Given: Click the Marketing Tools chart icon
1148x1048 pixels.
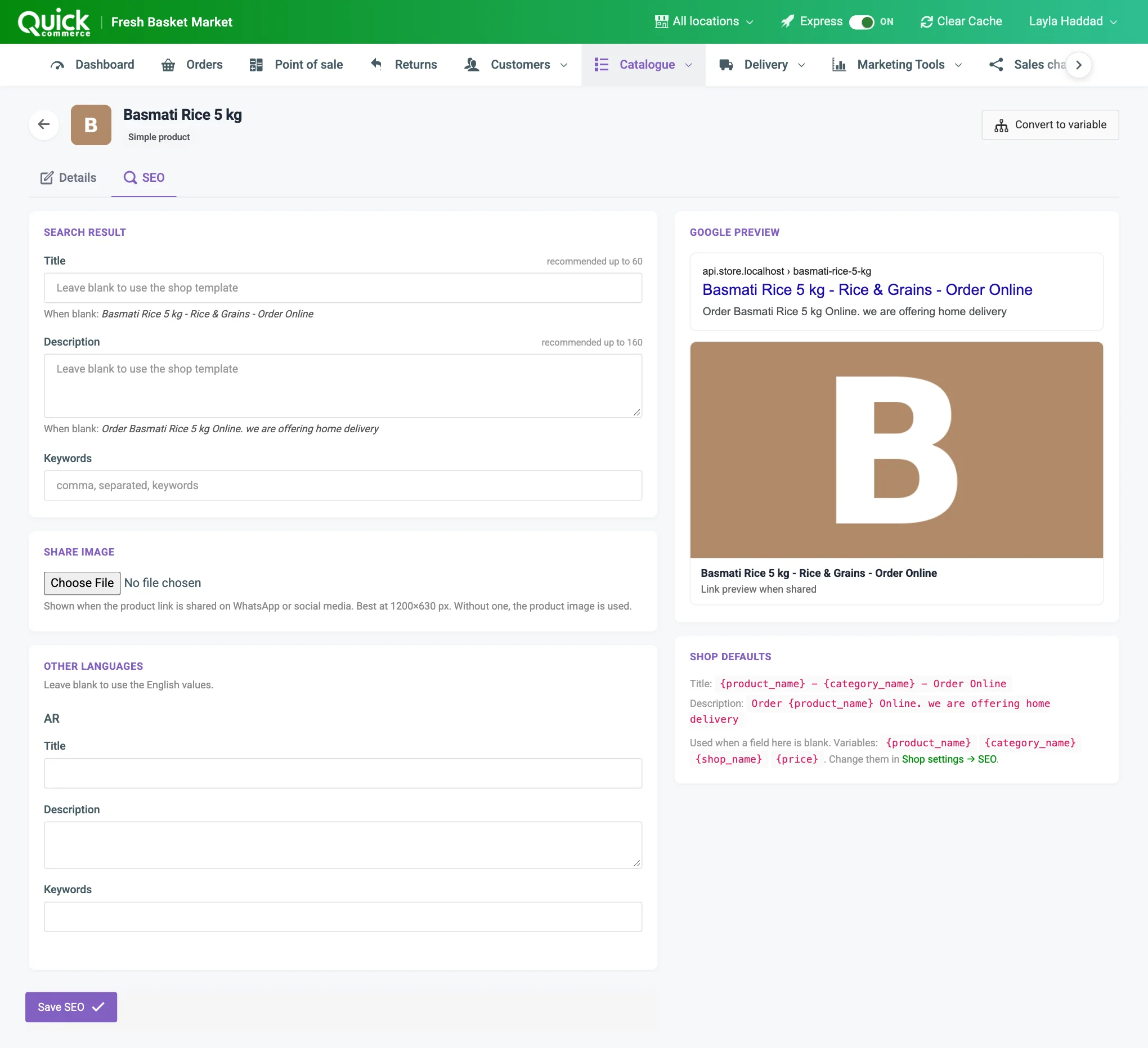Looking at the screenshot, I should pyautogui.click(x=839, y=65).
